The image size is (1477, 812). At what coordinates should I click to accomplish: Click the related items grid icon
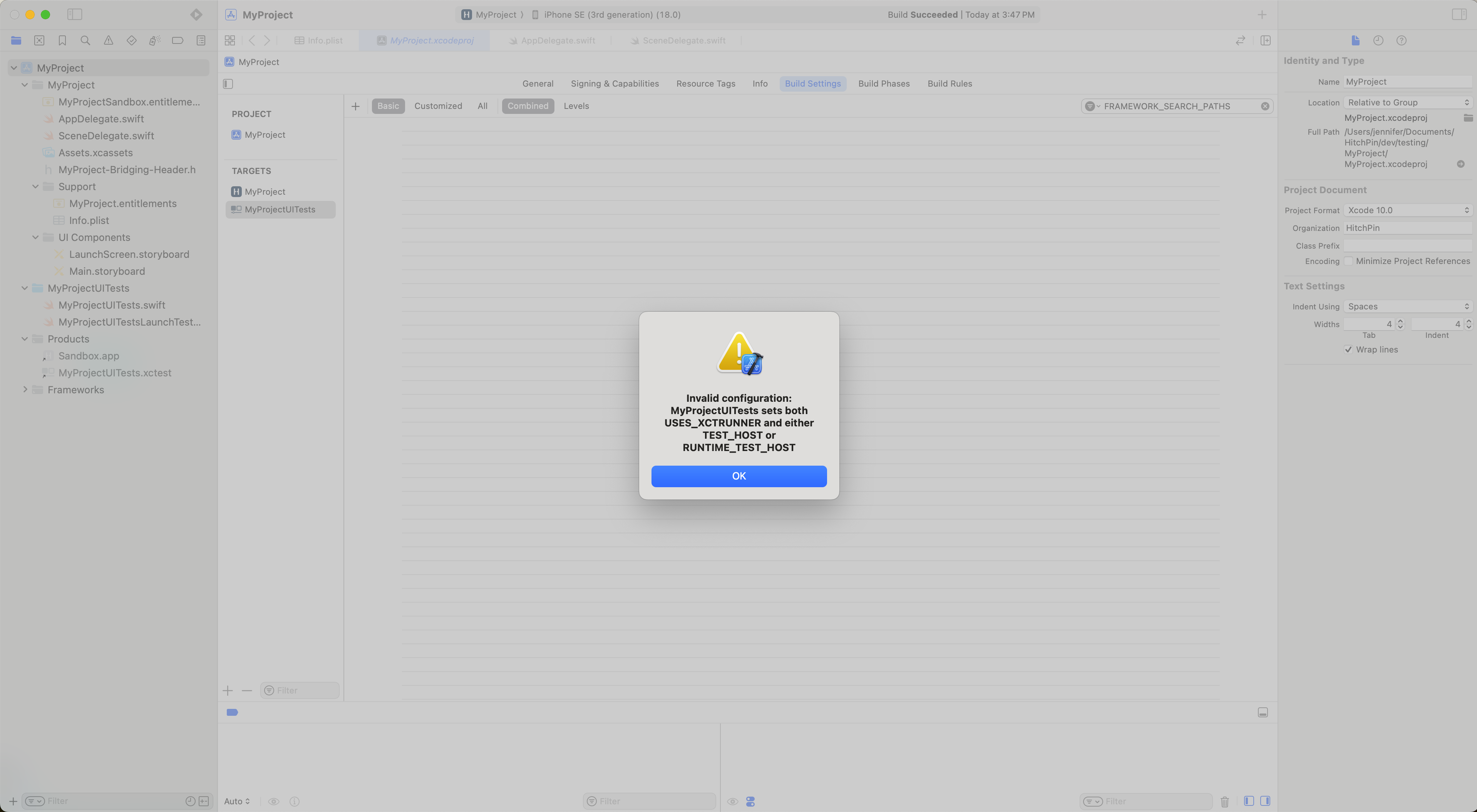(x=230, y=40)
